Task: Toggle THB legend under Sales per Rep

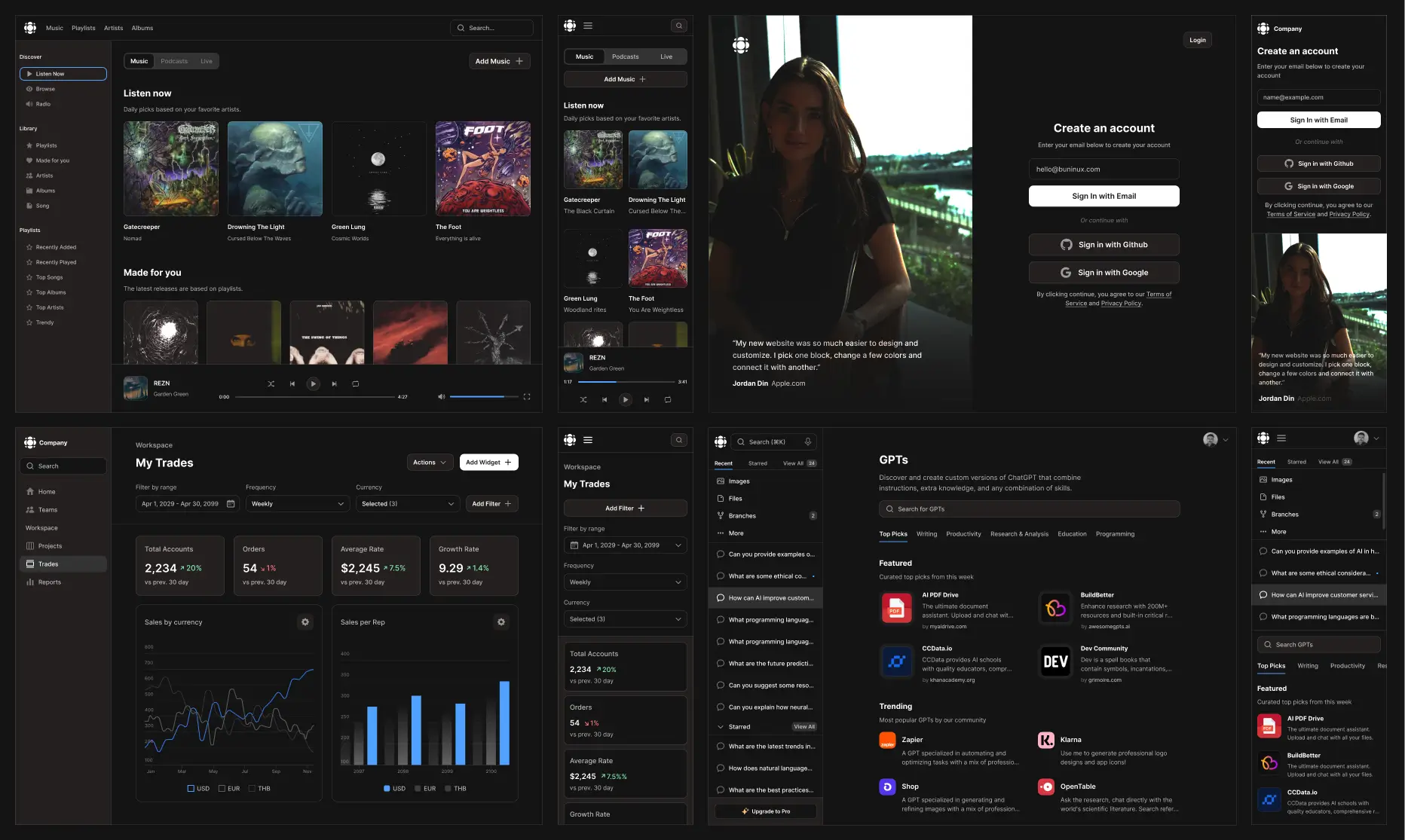Action: tap(455, 789)
